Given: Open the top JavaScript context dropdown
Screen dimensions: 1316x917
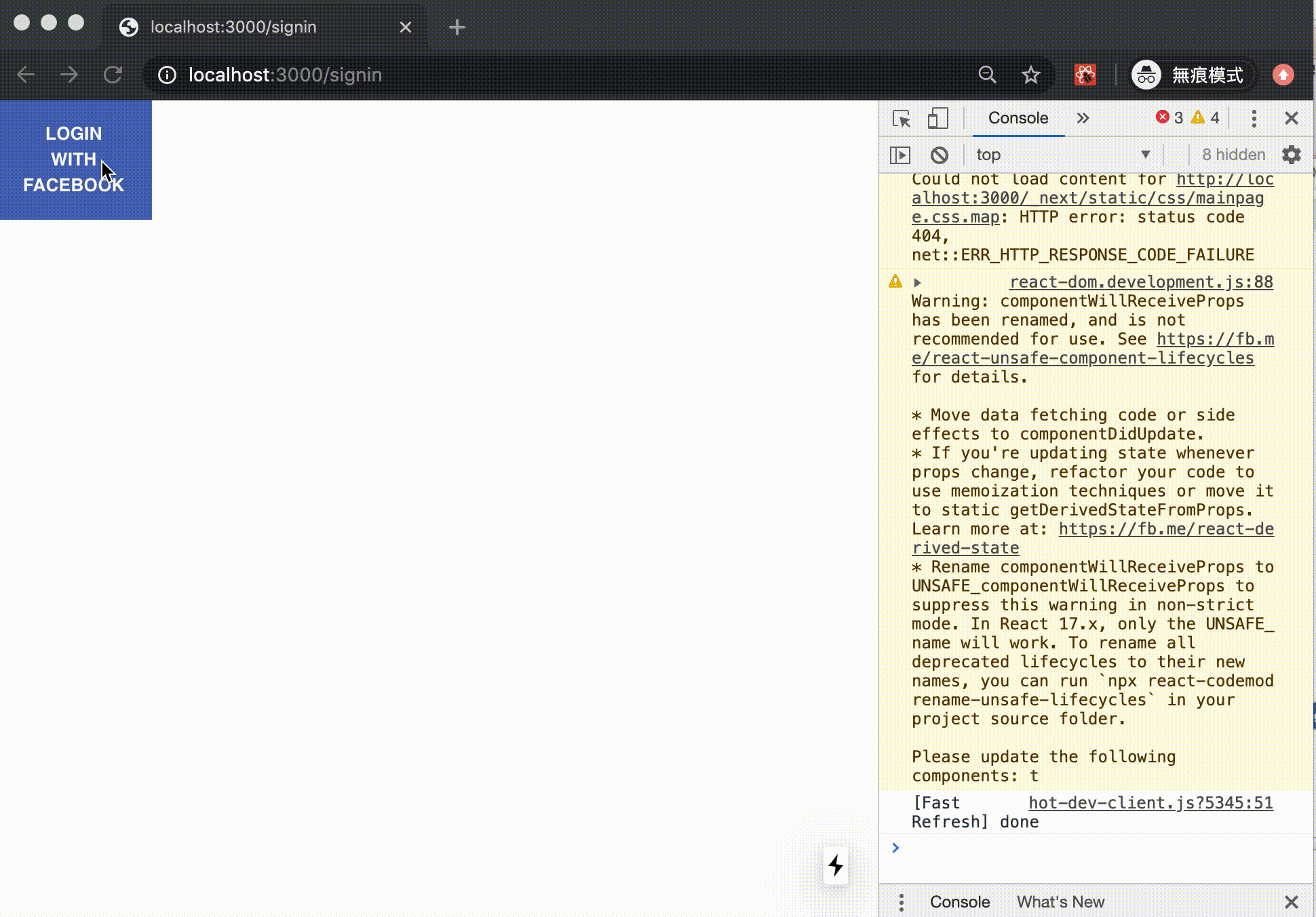Looking at the screenshot, I should pos(1062,155).
